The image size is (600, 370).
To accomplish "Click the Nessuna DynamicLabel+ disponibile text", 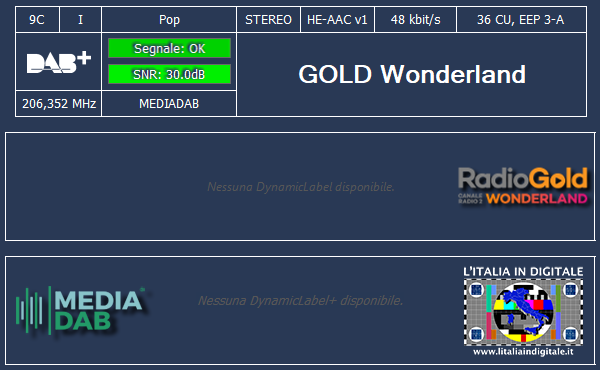I will (x=300, y=300).
